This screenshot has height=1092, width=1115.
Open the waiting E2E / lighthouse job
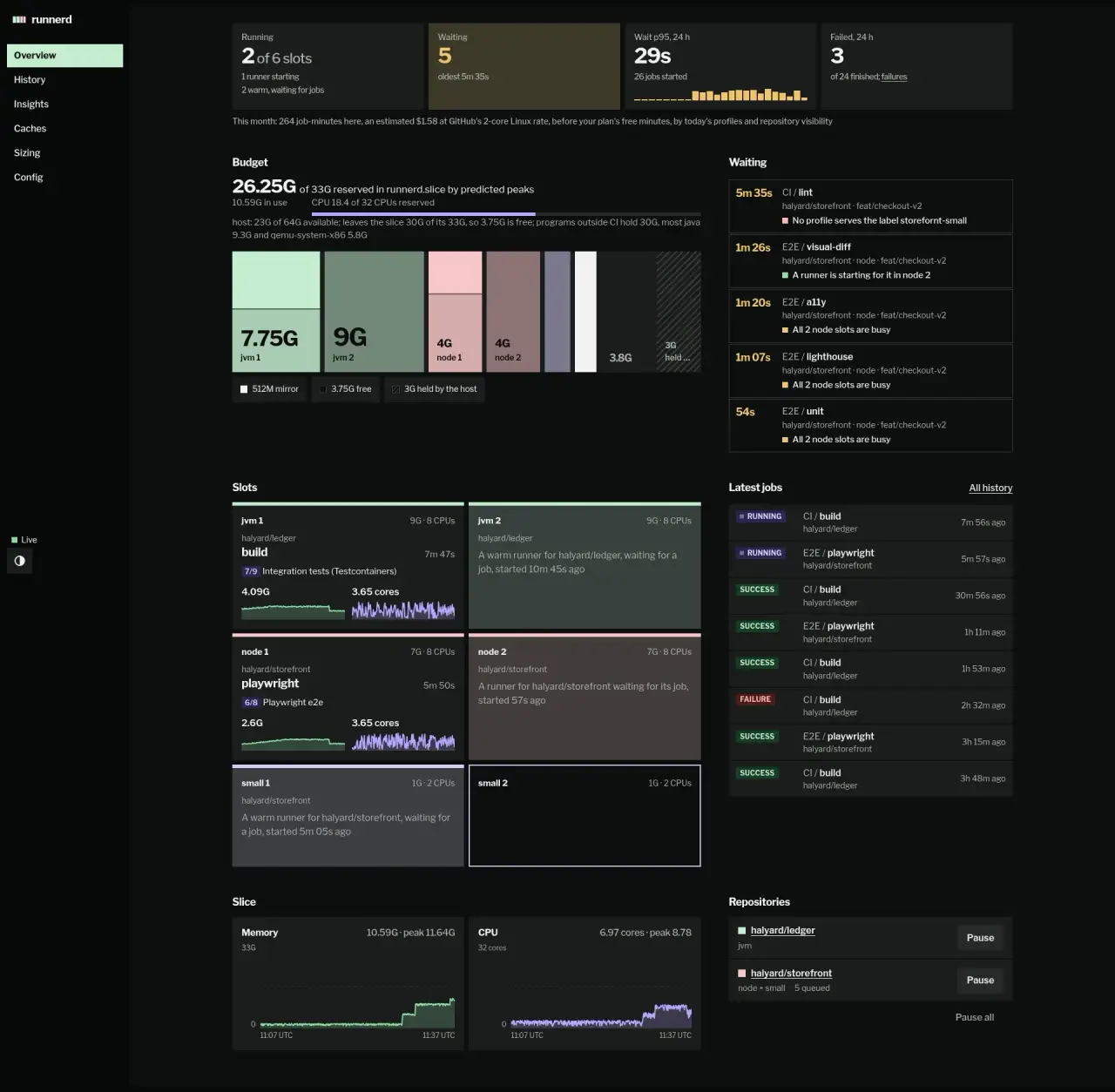point(870,371)
